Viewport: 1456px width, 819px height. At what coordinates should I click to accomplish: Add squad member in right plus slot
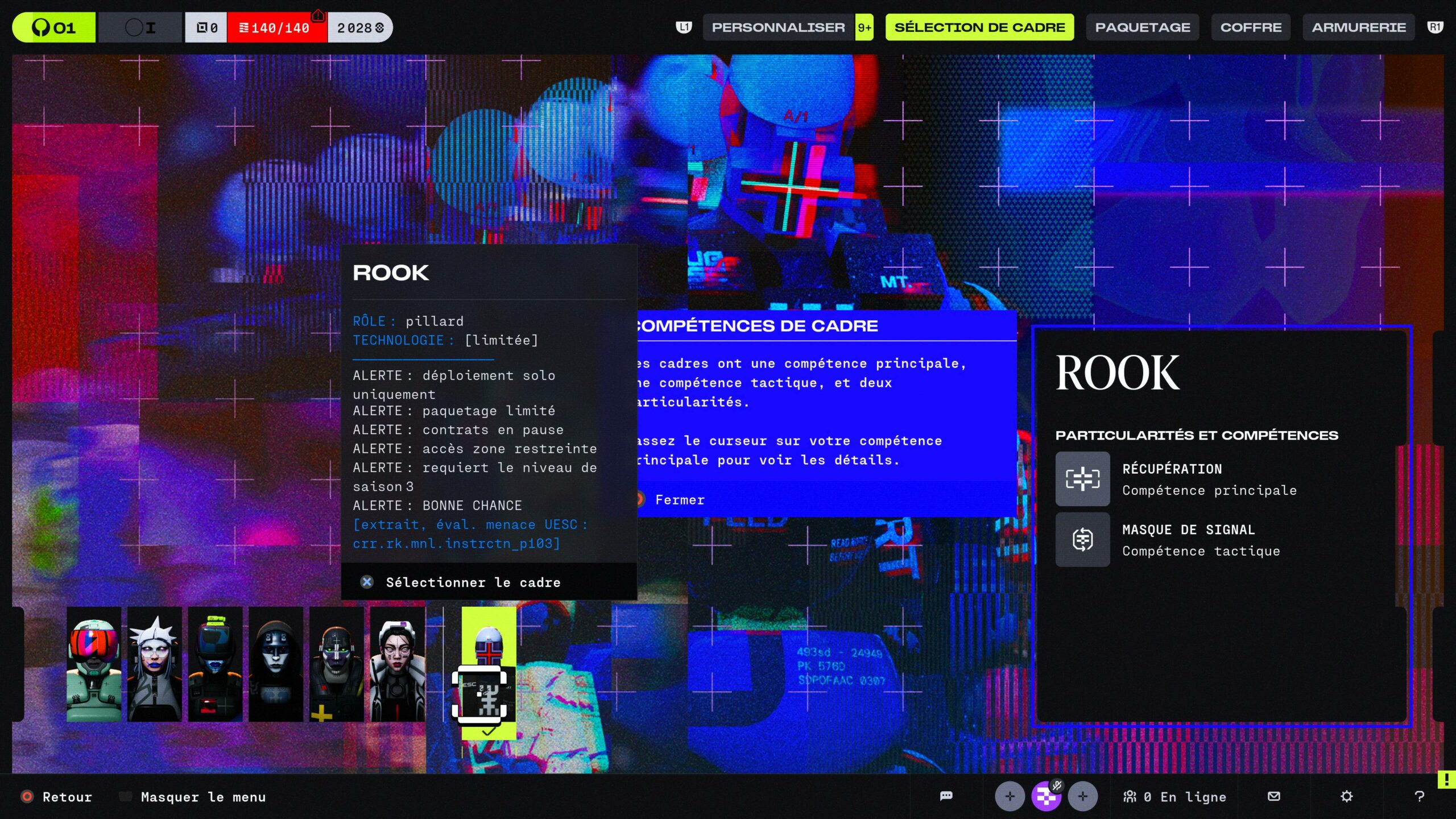pyautogui.click(x=1082, y=796)
